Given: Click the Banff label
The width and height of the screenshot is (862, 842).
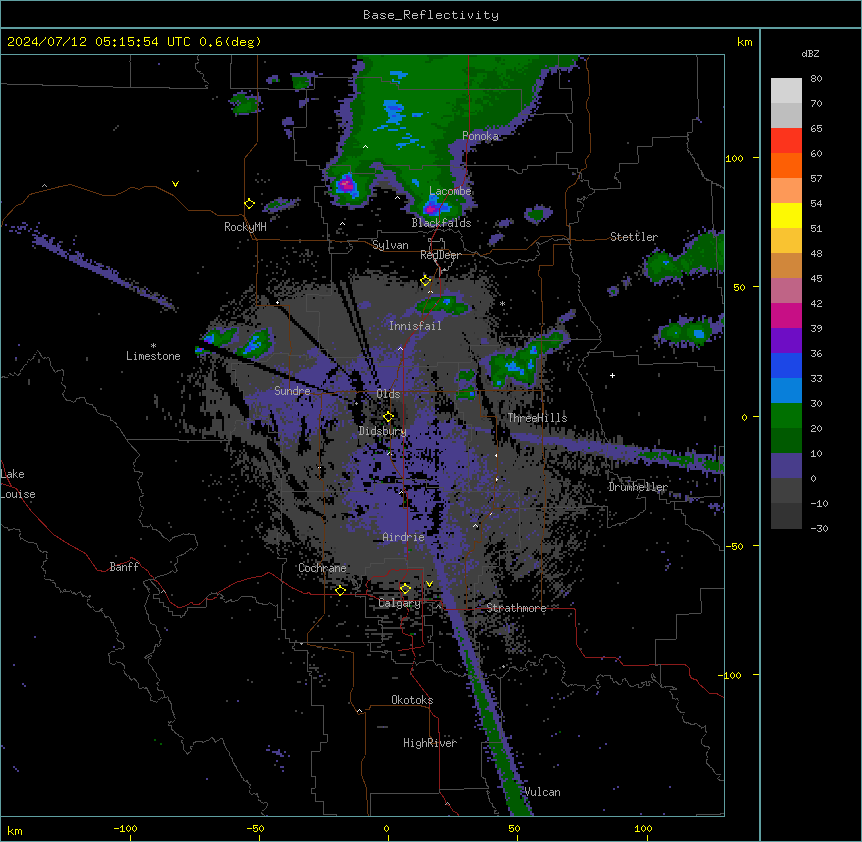Looking at the screenshot, I should click(124, 567).
